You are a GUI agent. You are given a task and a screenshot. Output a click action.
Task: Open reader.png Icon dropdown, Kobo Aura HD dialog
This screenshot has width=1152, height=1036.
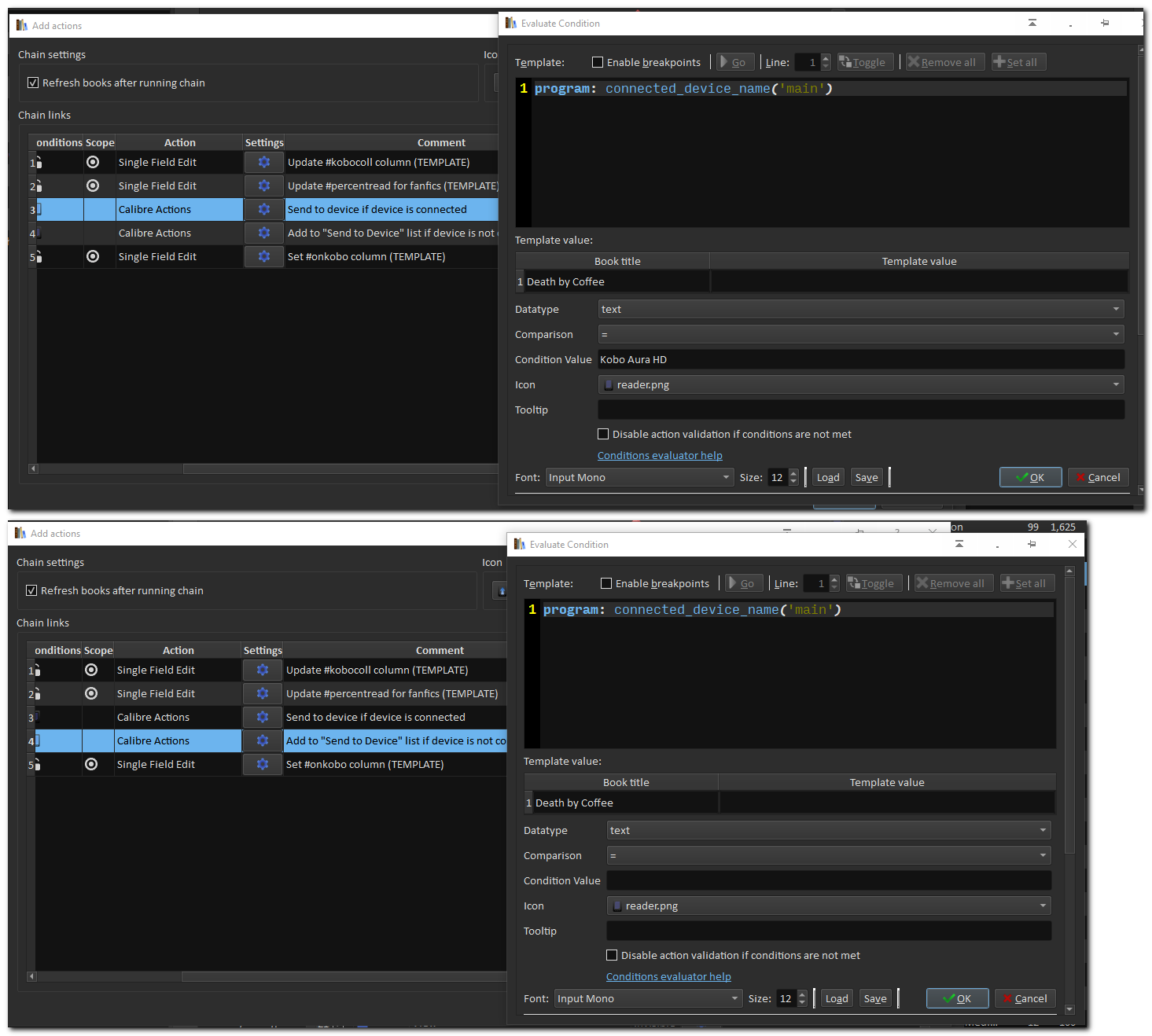click(x=861, y=384)
